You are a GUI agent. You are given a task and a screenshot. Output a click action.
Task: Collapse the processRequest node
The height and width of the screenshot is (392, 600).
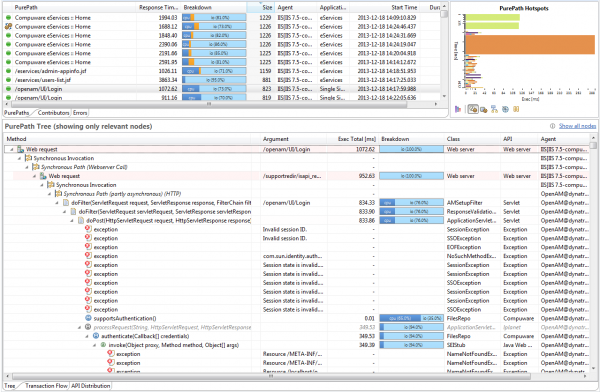80,327
